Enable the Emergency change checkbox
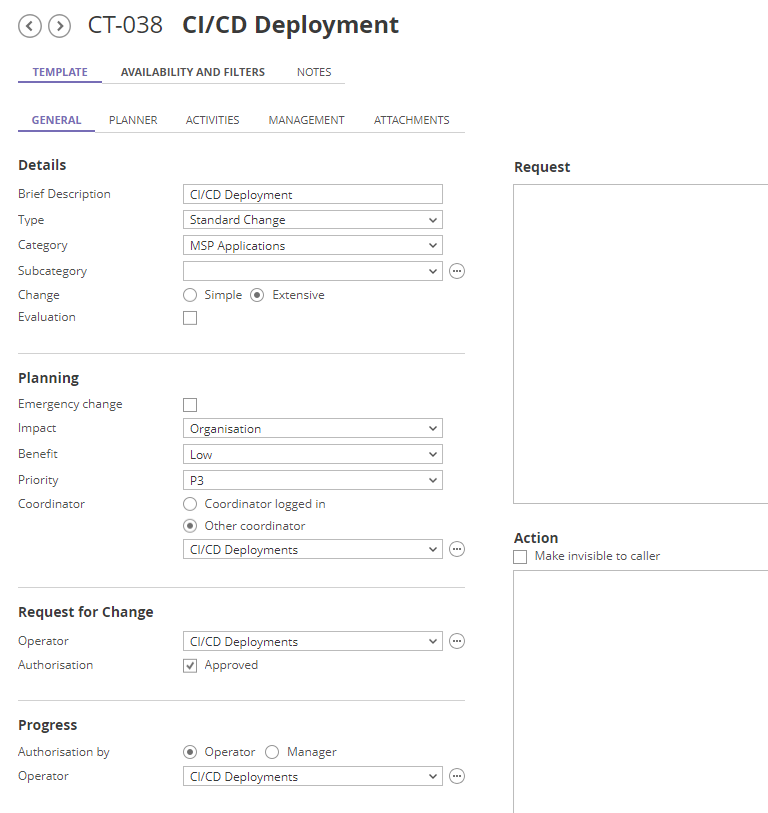 190,405
